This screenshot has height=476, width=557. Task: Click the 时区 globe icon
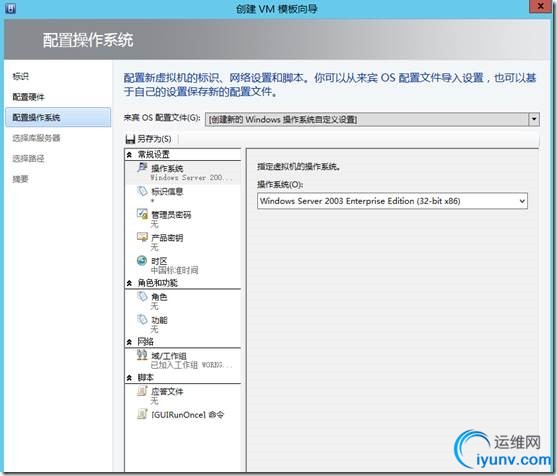coord(142,260)
